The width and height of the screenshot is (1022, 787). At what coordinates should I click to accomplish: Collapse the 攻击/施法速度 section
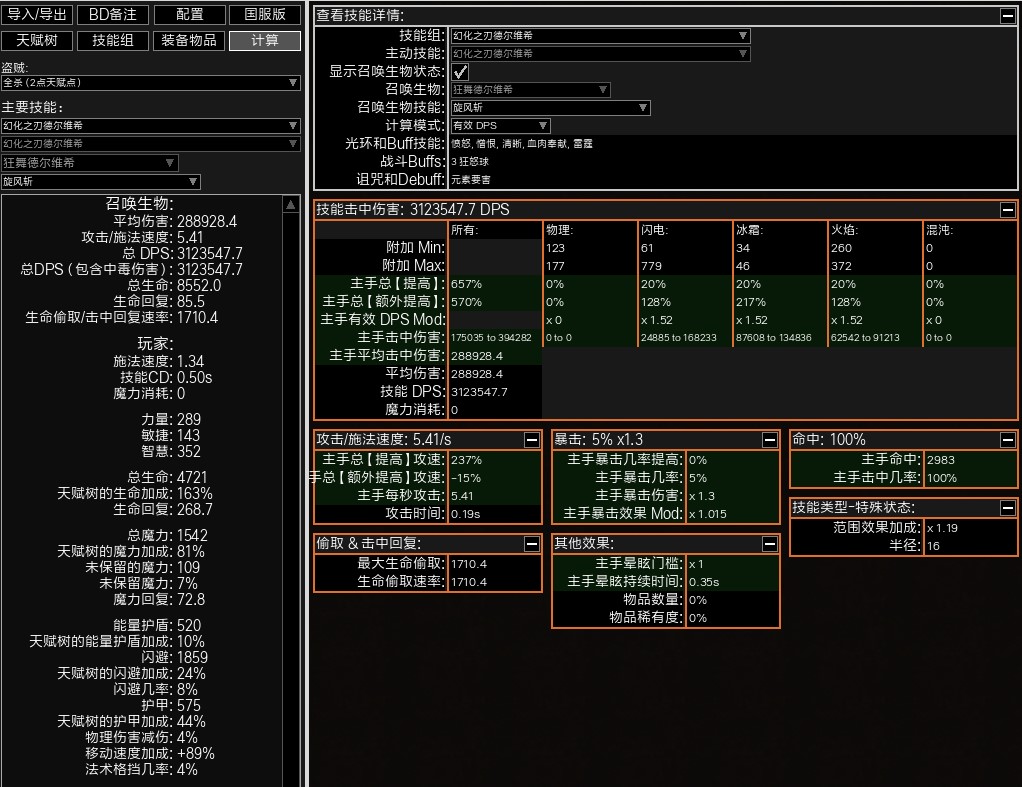[531, 440]
